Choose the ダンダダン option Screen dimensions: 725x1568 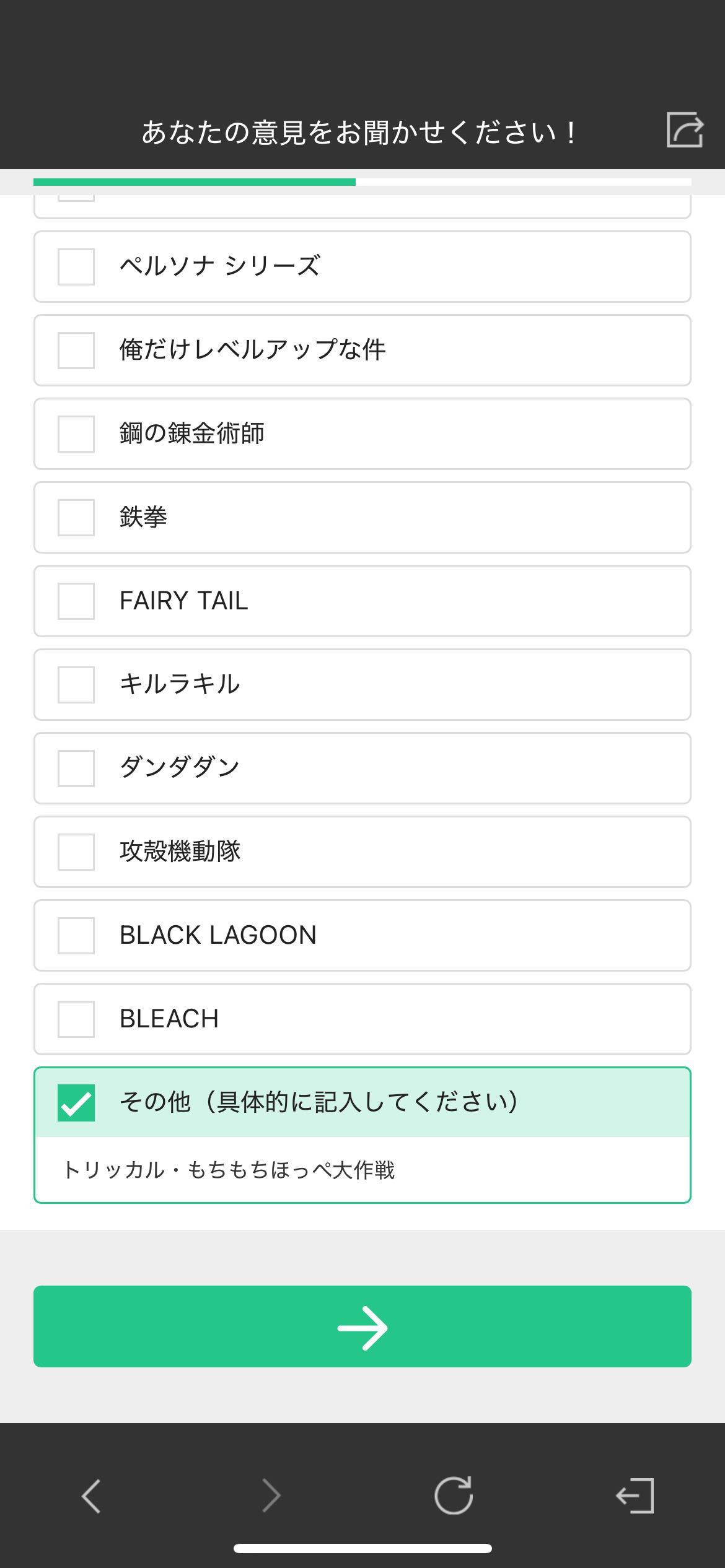click(76, 769)
